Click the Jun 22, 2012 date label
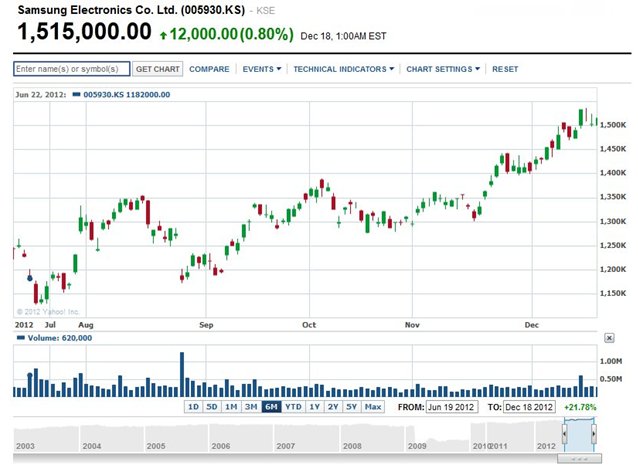Viewport: 638px width, 475px height. [x=41, y=94]
